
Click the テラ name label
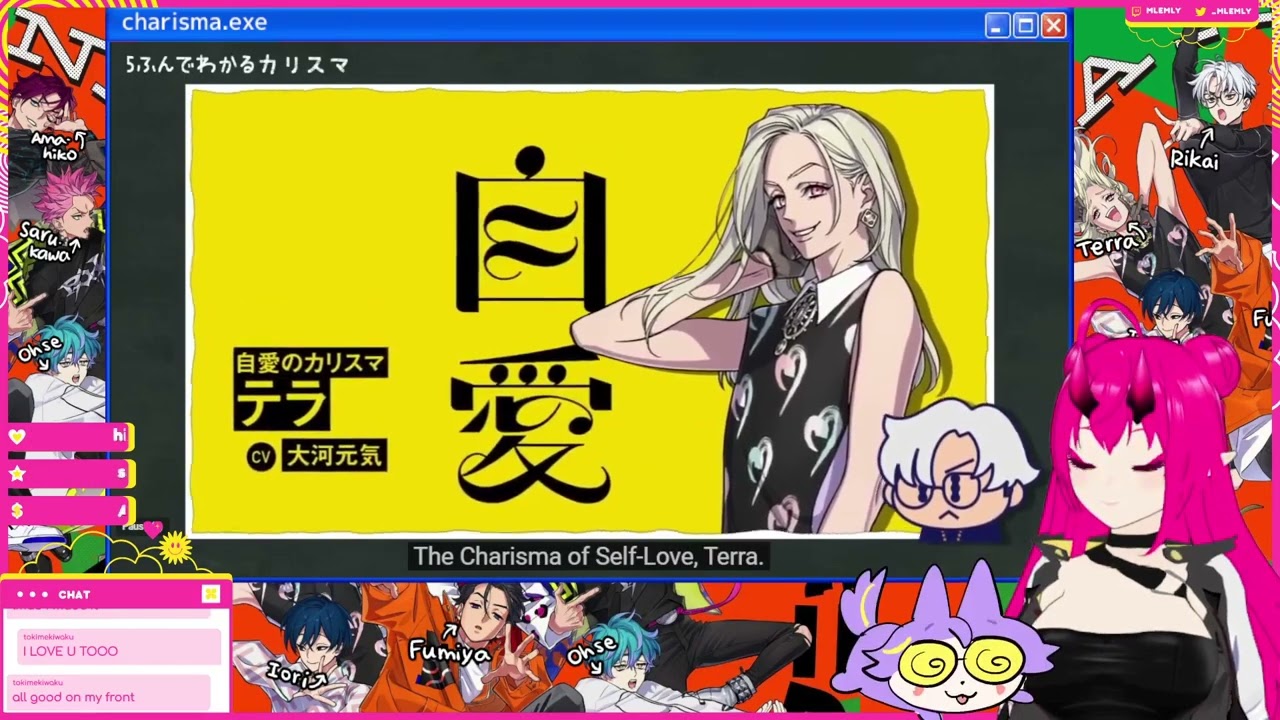click(x=281, y=406)
